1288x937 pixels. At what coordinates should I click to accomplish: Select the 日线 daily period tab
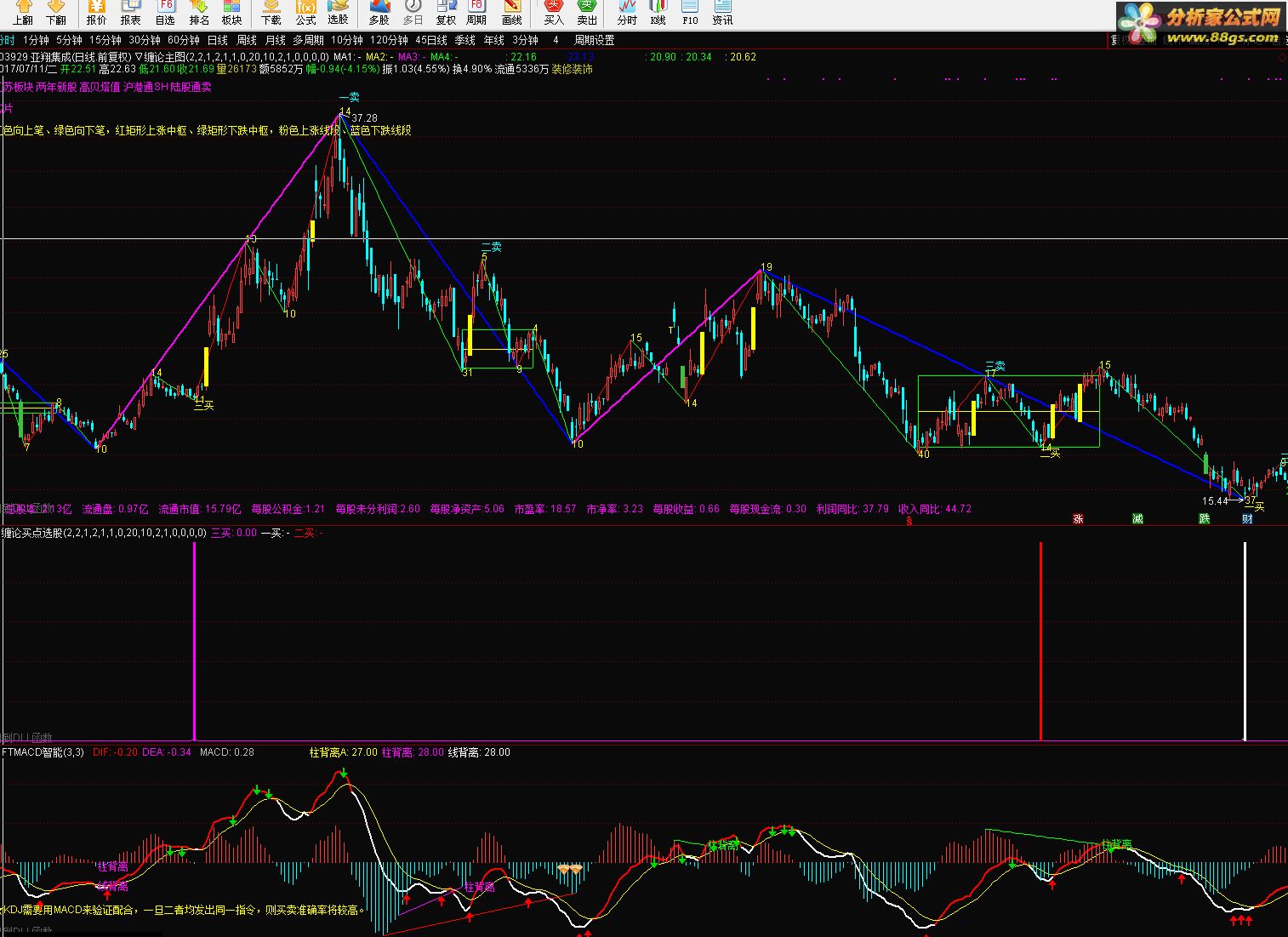tap(218, 40)
